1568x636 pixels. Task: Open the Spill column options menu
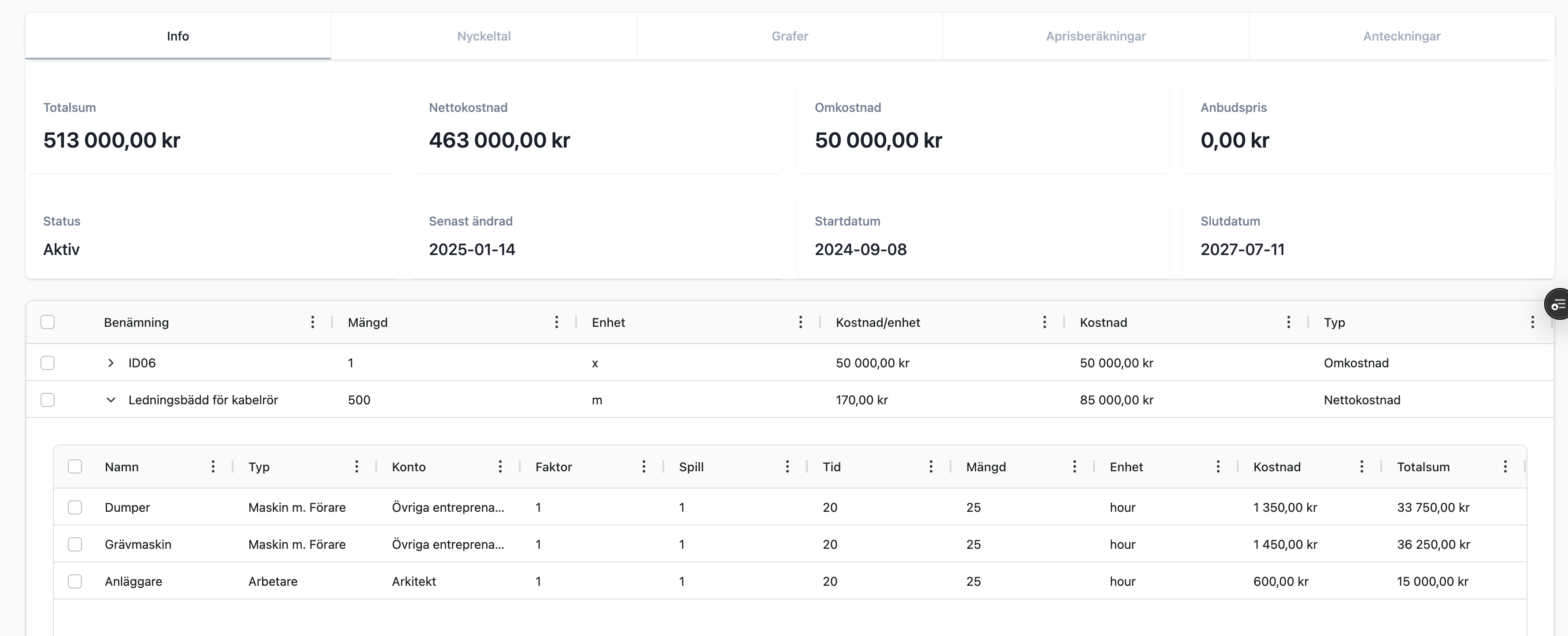click(787, 466)
